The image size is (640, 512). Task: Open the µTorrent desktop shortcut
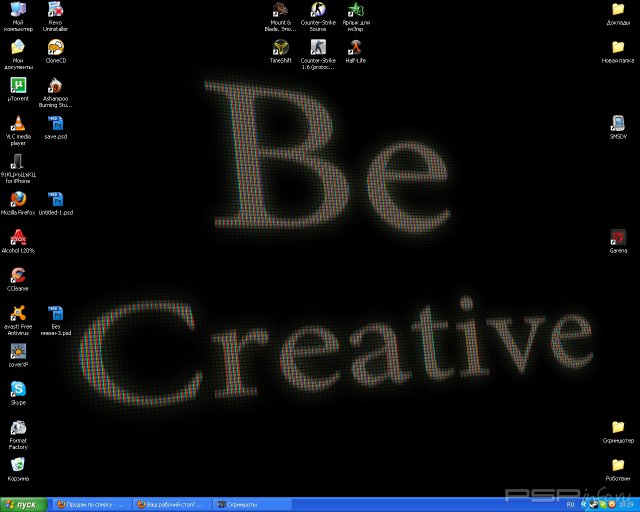pos(18,86)
